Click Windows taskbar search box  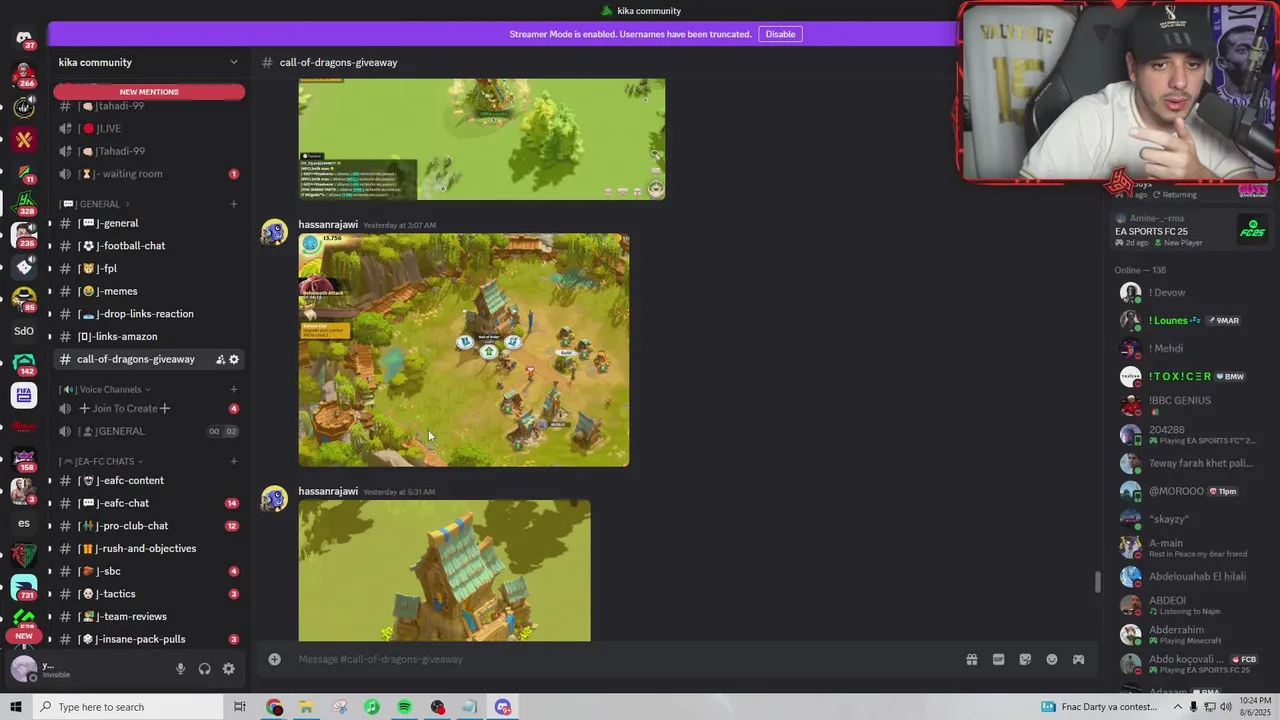pos(130,707)
